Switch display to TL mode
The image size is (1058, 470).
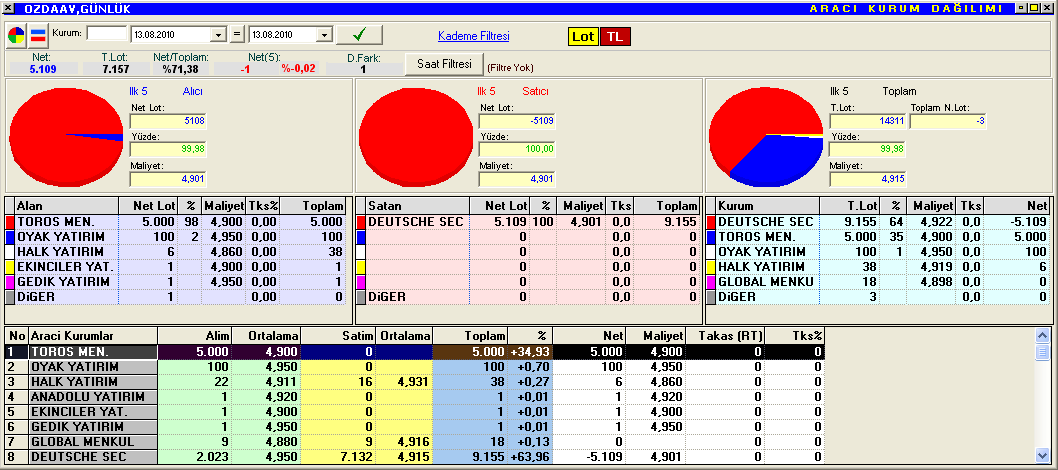(x=615, y=37)
